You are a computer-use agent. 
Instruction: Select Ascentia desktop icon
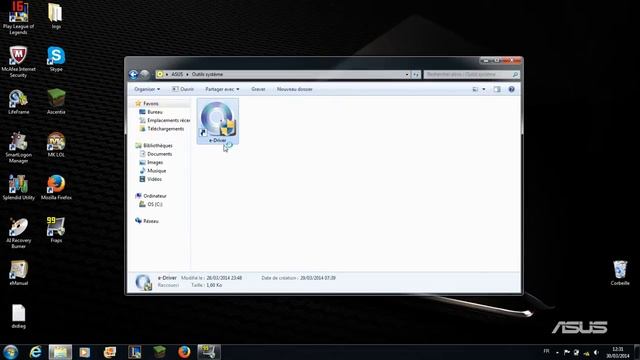(56, 101)
